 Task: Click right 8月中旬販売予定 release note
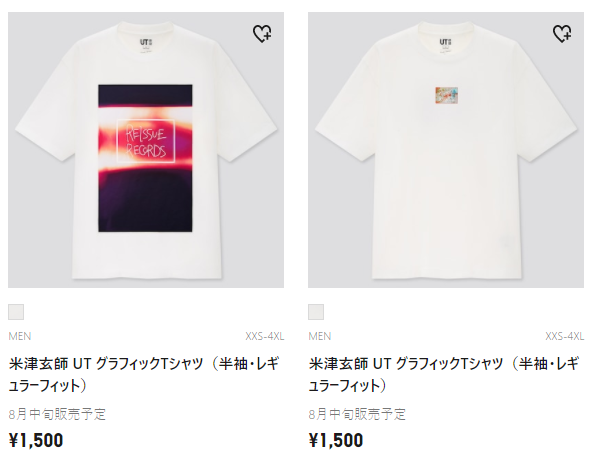click(357, 414)
